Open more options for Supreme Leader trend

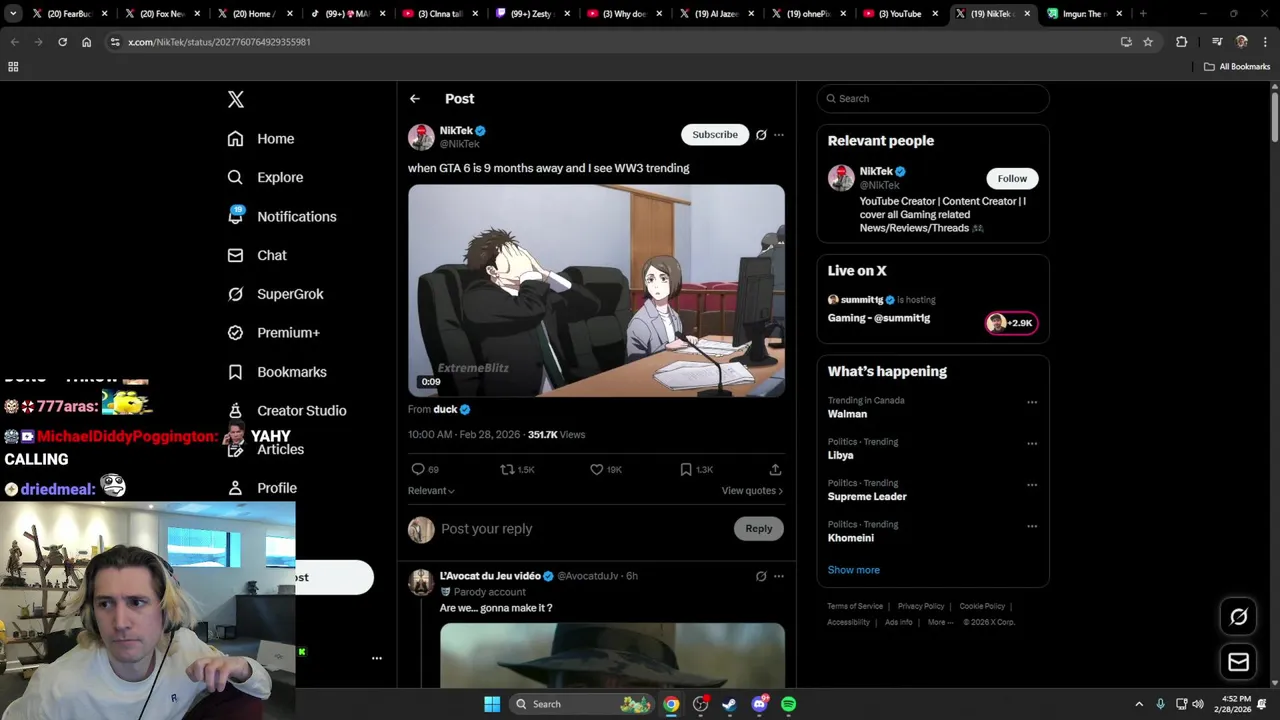coord(1032,485)
